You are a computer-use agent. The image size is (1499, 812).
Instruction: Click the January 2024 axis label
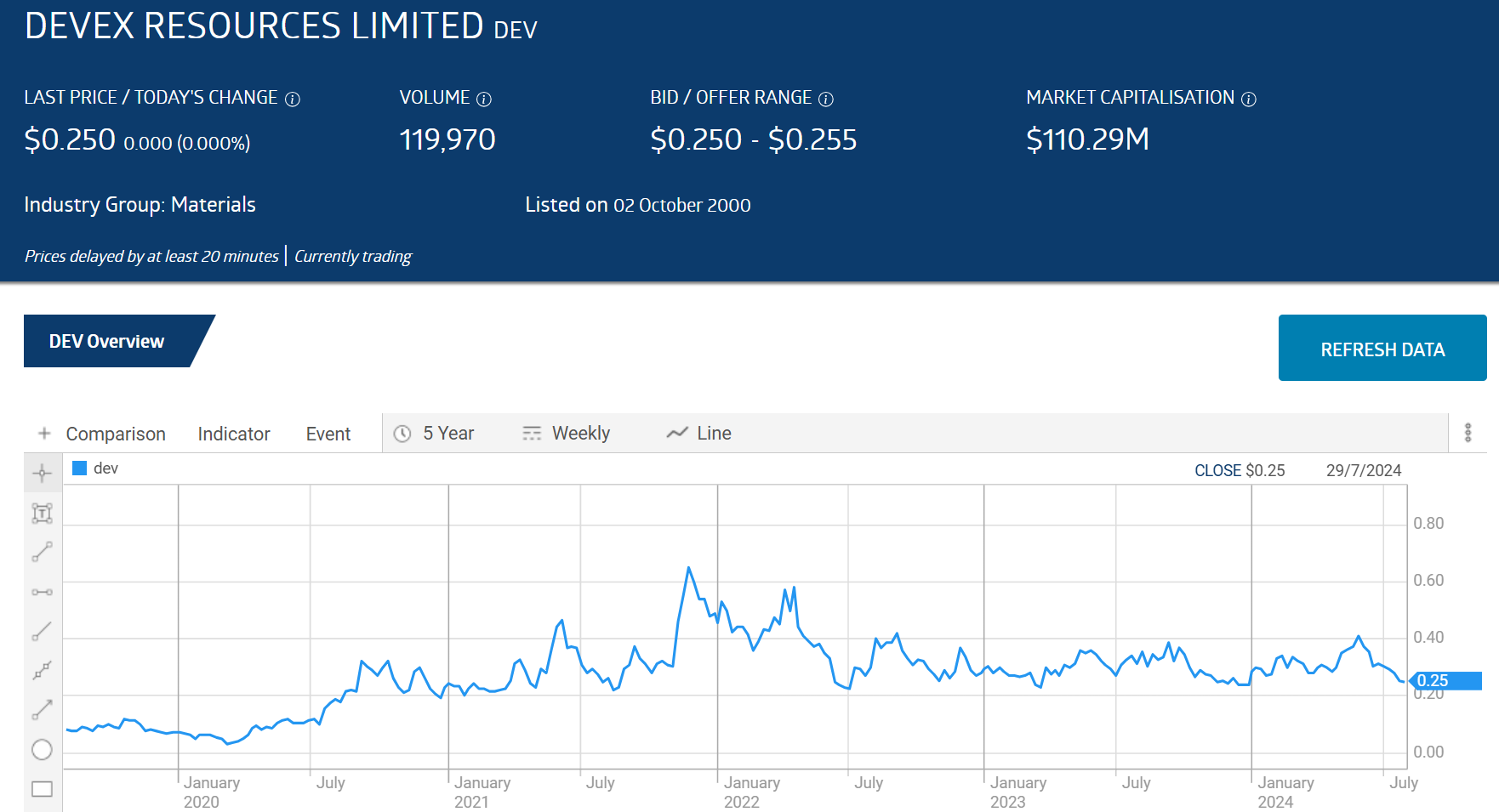[1285, 792]
